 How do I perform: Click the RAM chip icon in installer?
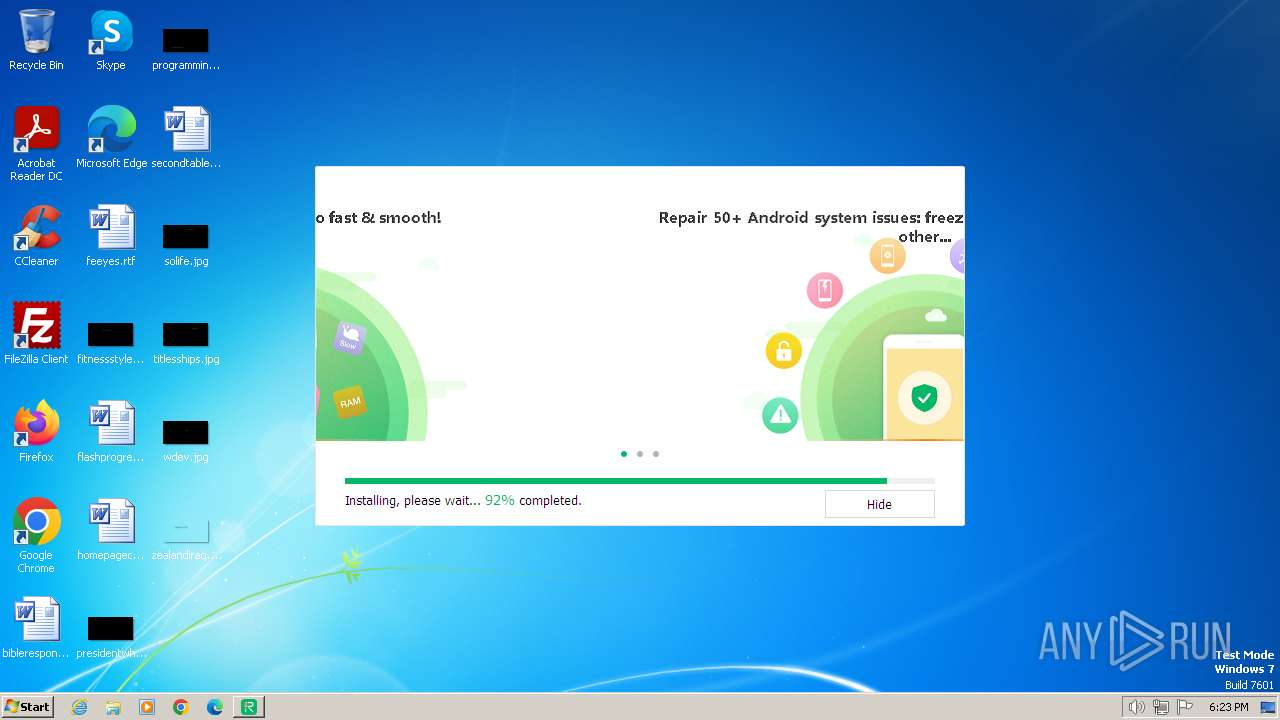[350, 402]
